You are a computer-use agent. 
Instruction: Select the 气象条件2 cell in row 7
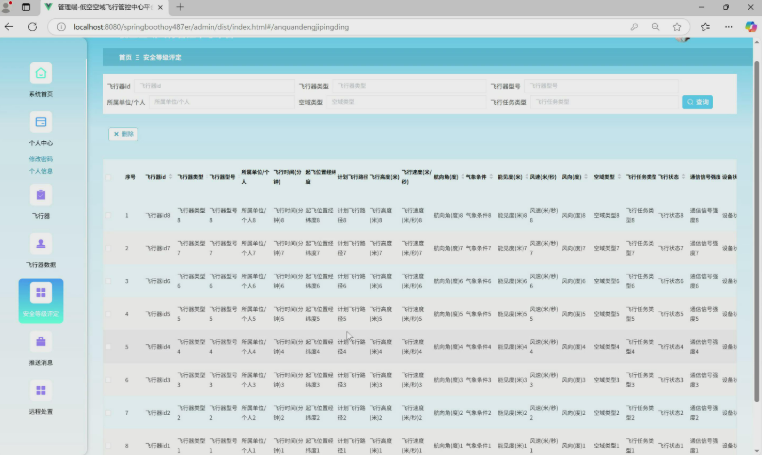pos(478,413)
